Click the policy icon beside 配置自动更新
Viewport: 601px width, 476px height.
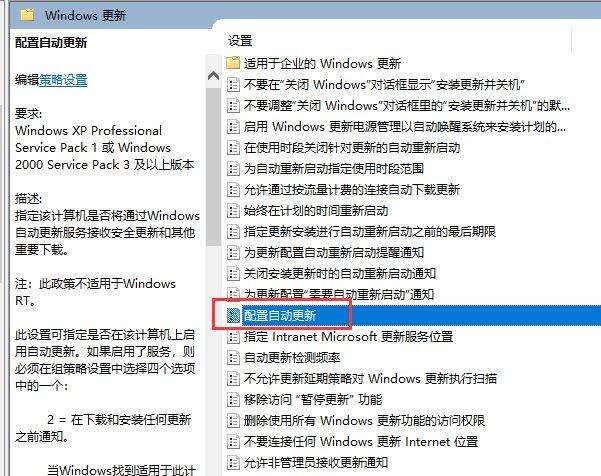pyautogui.click(x=233, y=315)
